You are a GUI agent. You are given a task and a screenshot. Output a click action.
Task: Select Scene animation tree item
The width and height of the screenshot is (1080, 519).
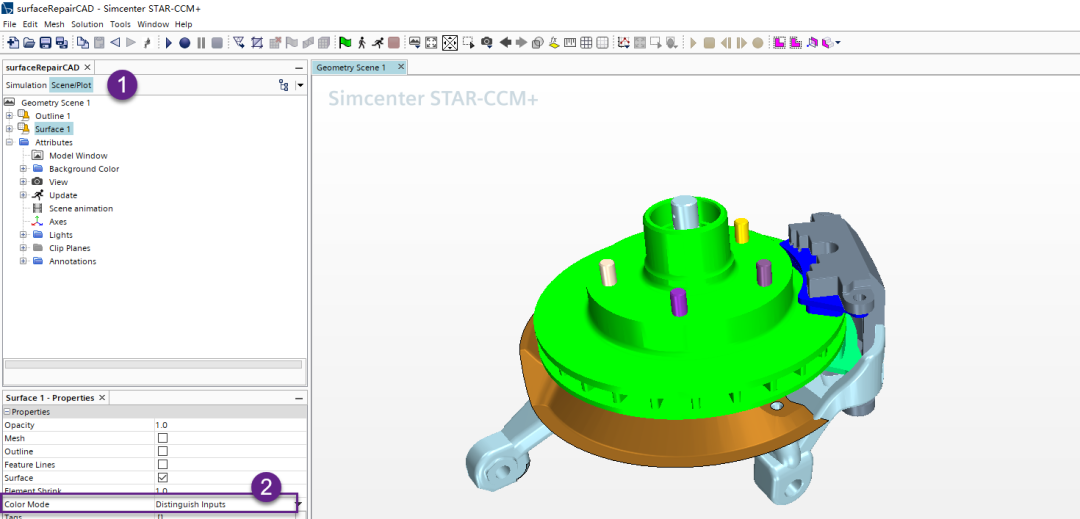click(x=81, y=208)
